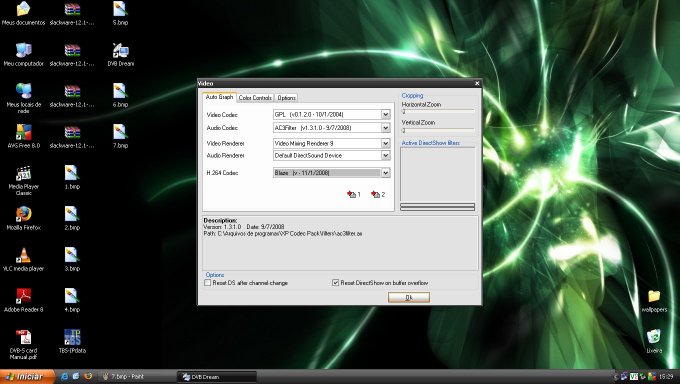This screenshot has width=680, height=384.
Task: Select the Adobe Reader 8 shortcut
Action: 23,300
